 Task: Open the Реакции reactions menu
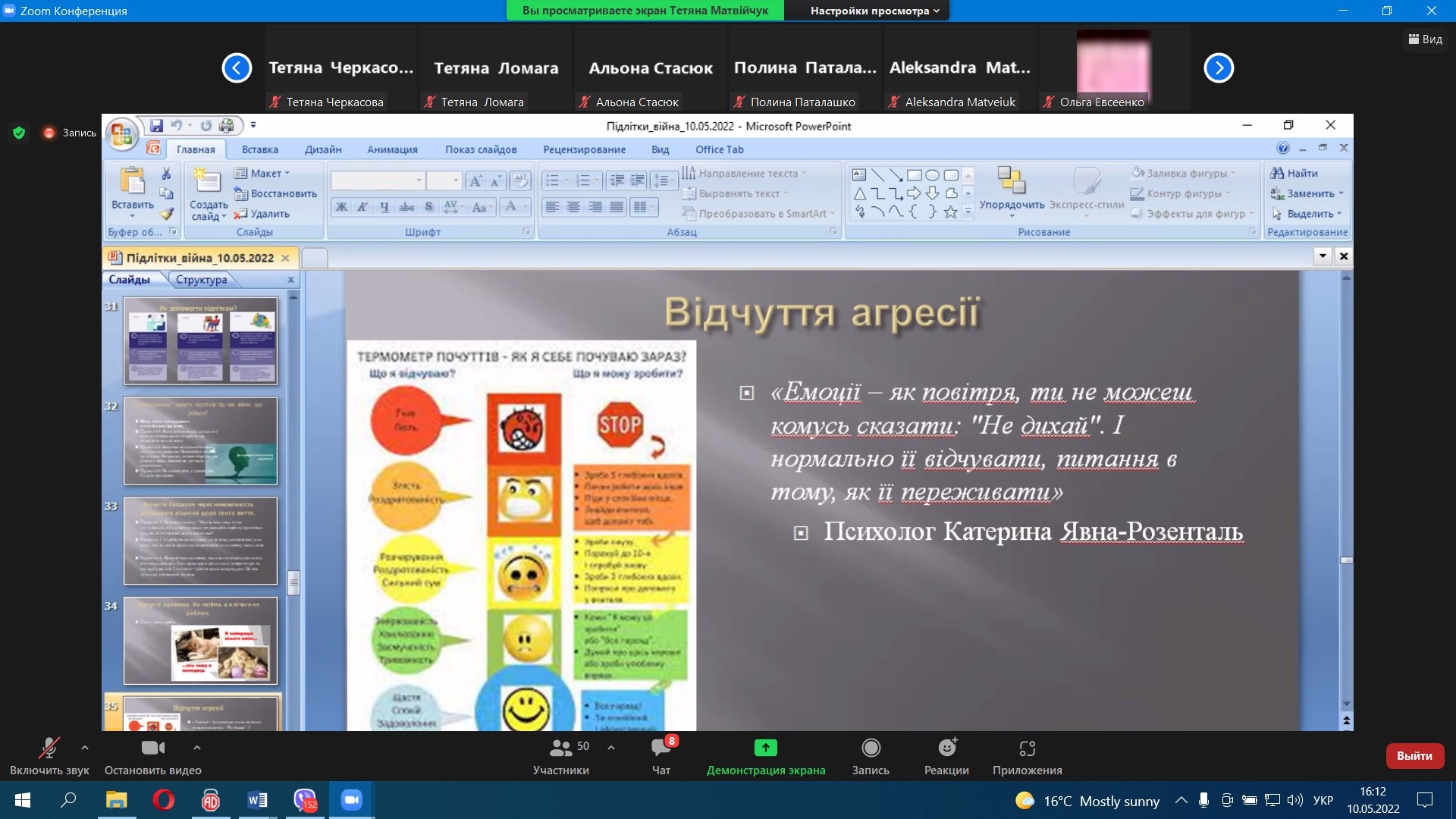(x=946, y=748)
